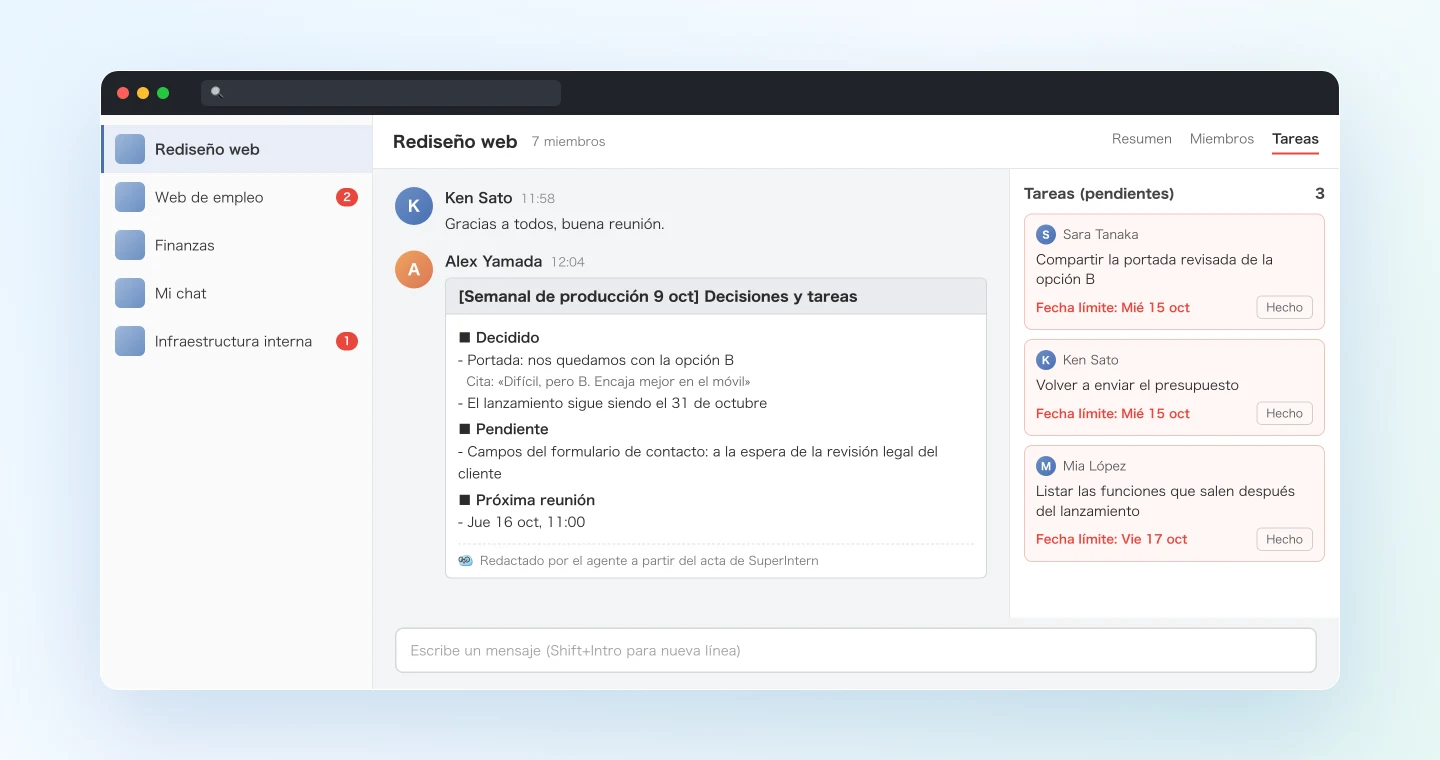Click the Finanzas channel icon
The image size is (1440, 760).
tap(130, 245)
